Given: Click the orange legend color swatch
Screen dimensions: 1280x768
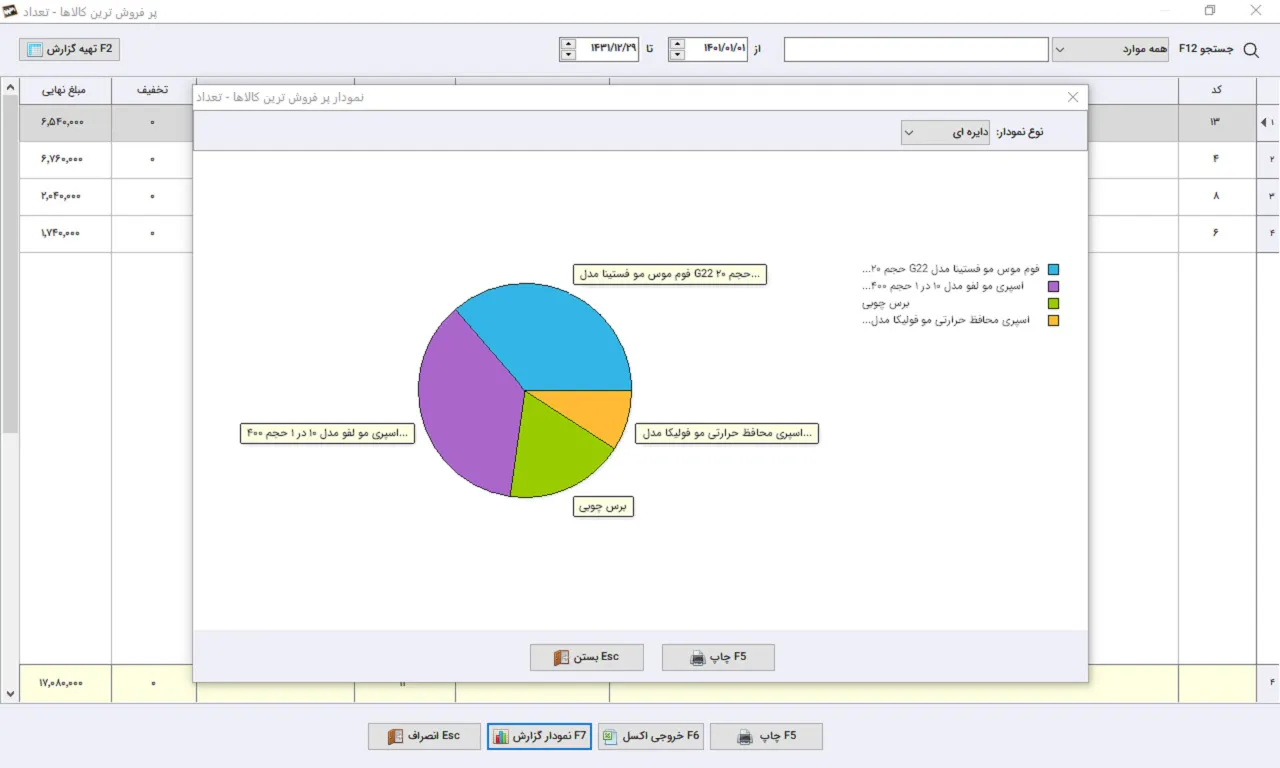Looking at the screenshot, I should [x=1053, y=321].
